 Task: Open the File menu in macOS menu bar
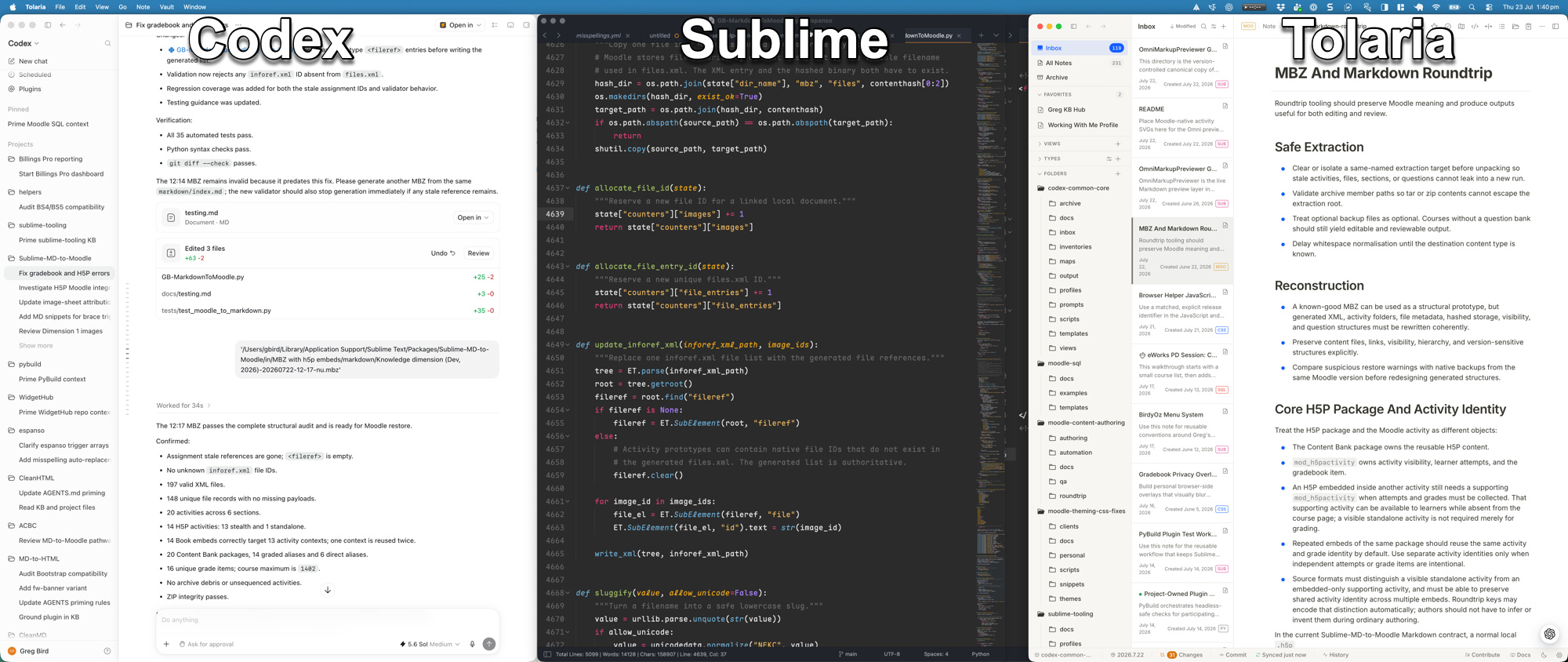click(x=60, y=7)
